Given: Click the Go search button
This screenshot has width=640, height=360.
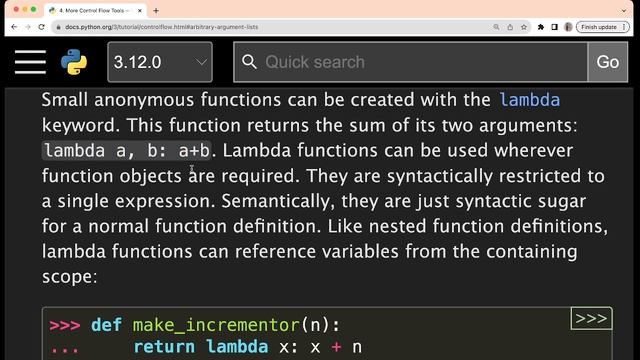Looking at the screenshot, I should point(608,62).
